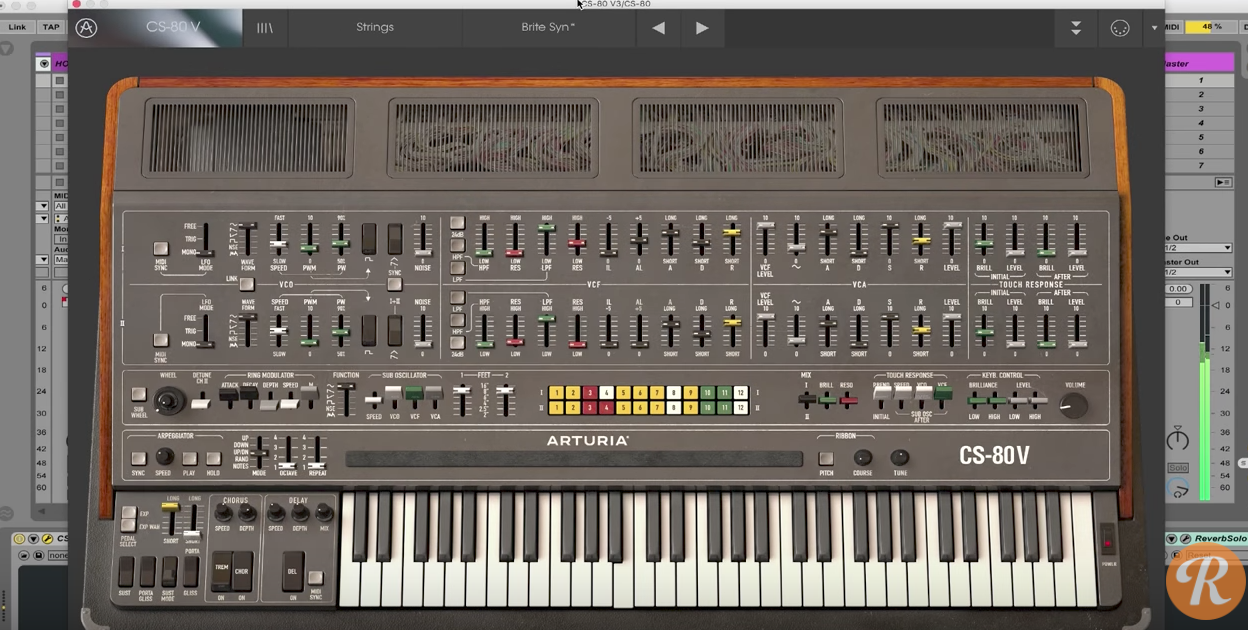Adjust the Ribbon Course knob
This screenshot has height=630, width=1248.
pos(862,458)
